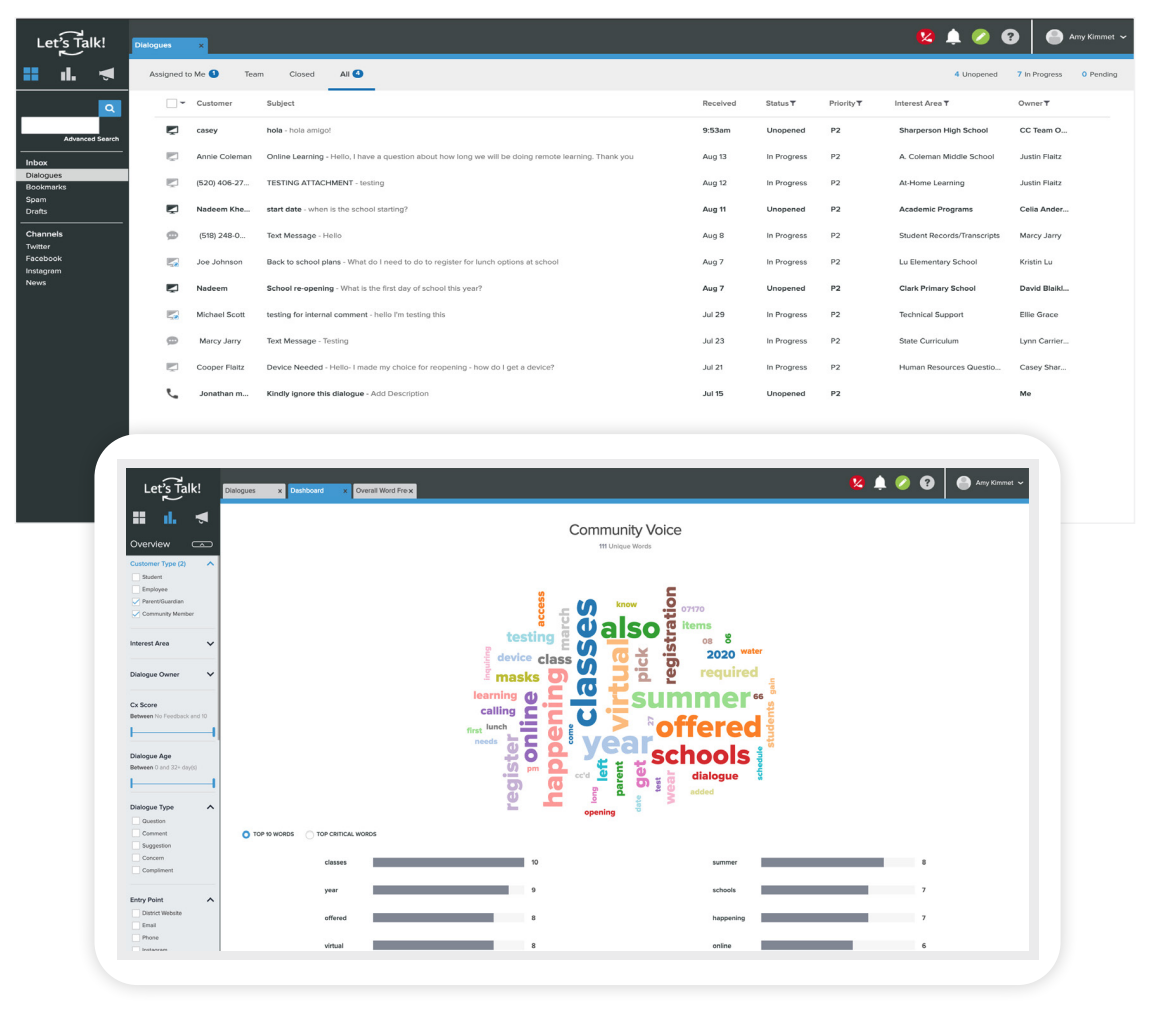Uncheck the Parent/Guardian customer type filter
Screen dimensions: 1150x1012
(135, 601)
